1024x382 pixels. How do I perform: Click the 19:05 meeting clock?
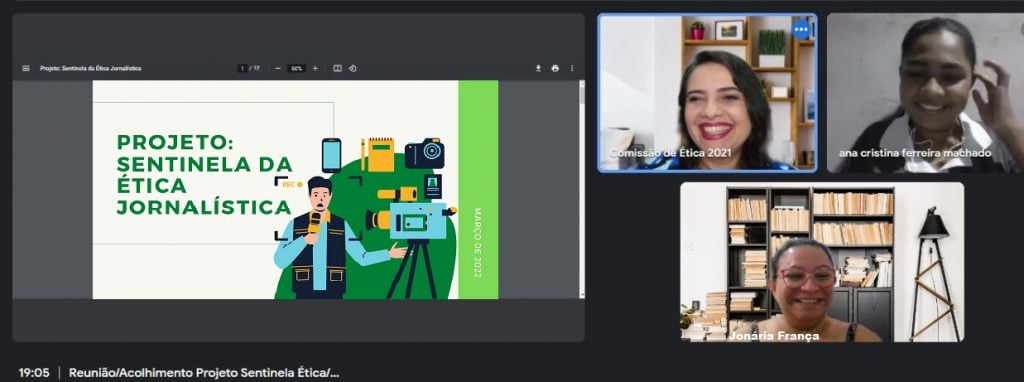[x=34, y=373]
